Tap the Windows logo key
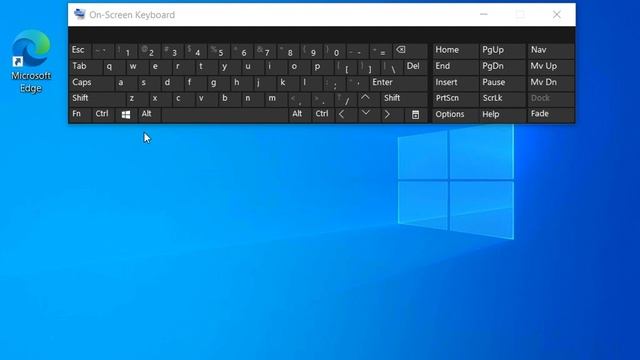The image size is (640, 360). point(126,115)
